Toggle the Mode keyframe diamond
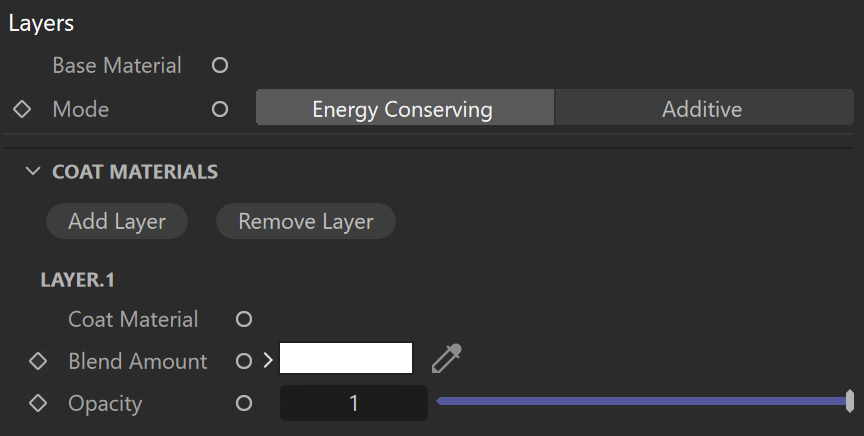The height and width of the screenshot is (436, 864). (22, 109)
